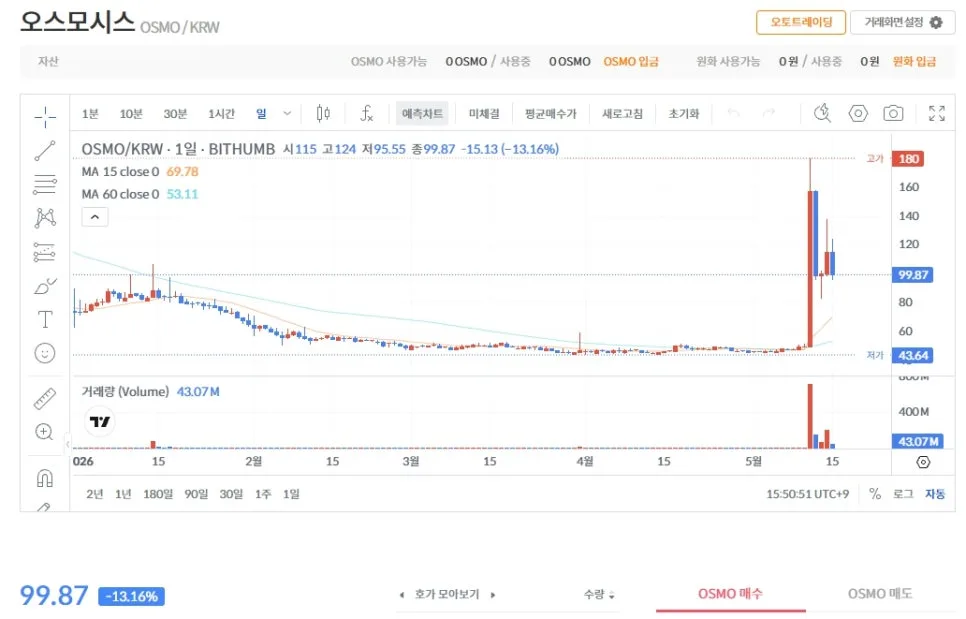Toggle the forecast chart (예측차트)
Screen dimensions: 966x619
coord(422,114)
